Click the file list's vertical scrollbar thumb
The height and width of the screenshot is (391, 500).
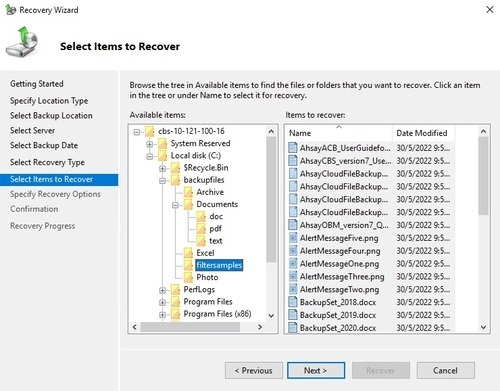483,176
